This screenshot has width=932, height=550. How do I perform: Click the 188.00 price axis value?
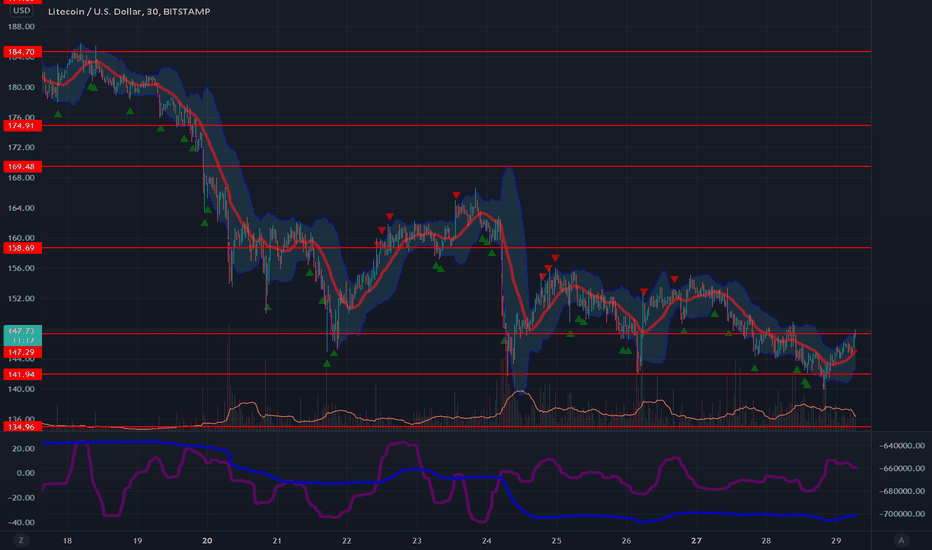[x=21, y=27]
